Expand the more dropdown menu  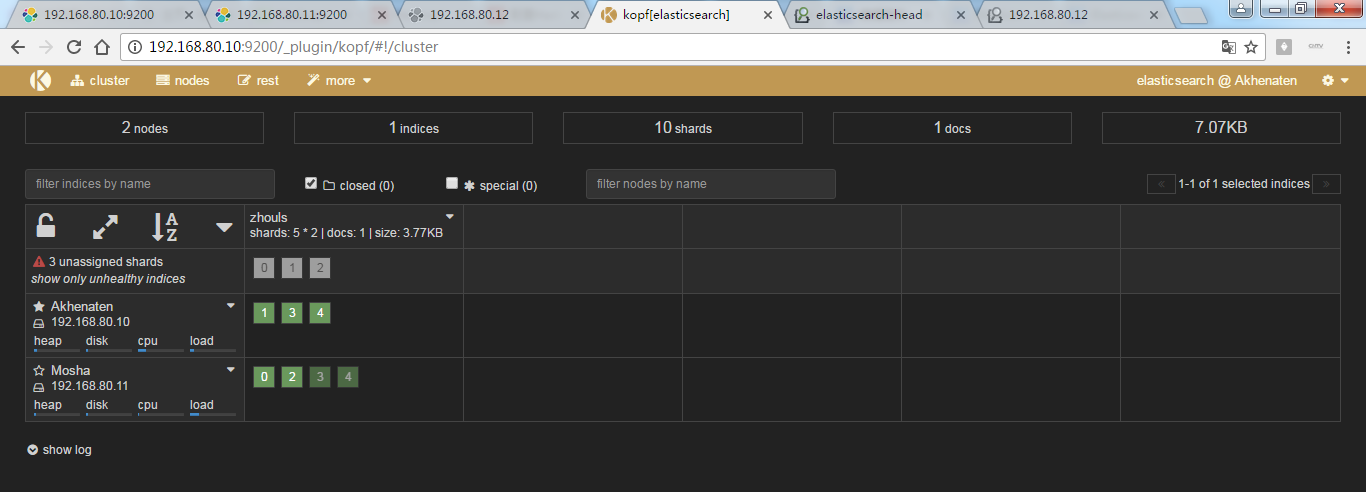[339, 80]
